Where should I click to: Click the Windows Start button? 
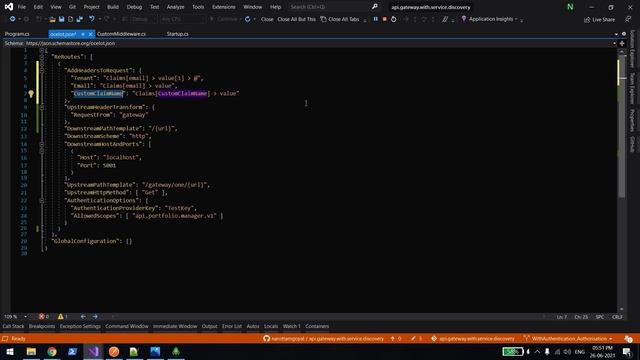(10, 351)
